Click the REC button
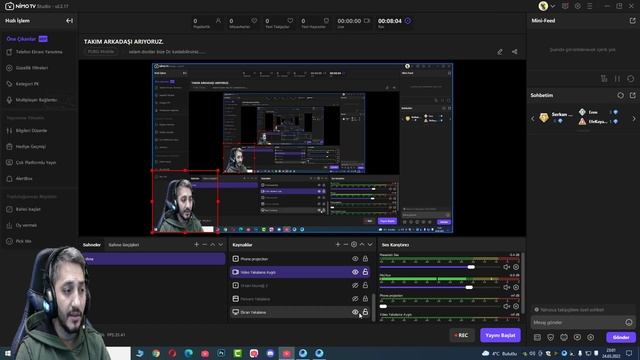Viewport: 640px width, 360px height. (x=462, y=336)
